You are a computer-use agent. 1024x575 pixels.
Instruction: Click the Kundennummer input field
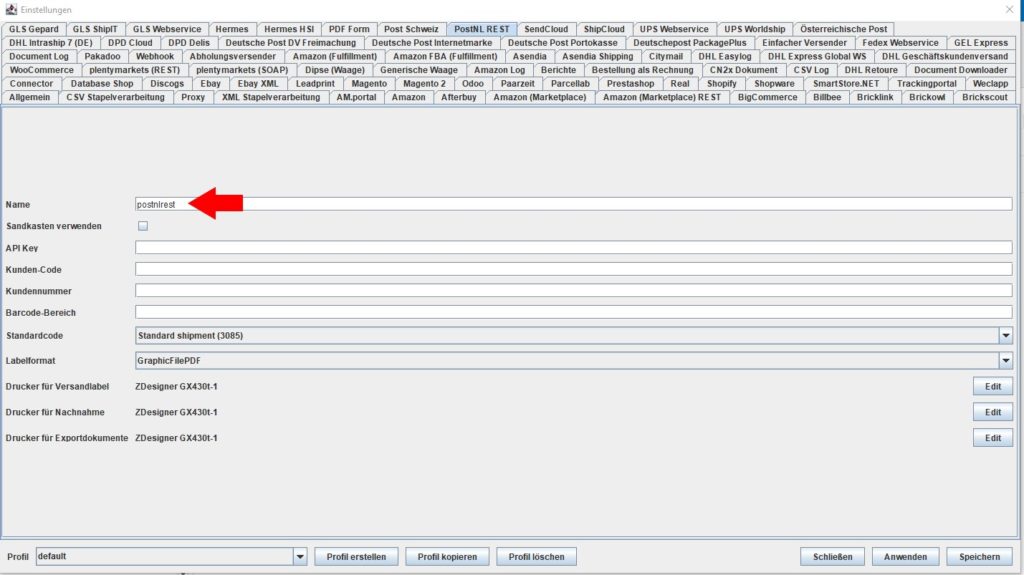click(x=573, y=291)
